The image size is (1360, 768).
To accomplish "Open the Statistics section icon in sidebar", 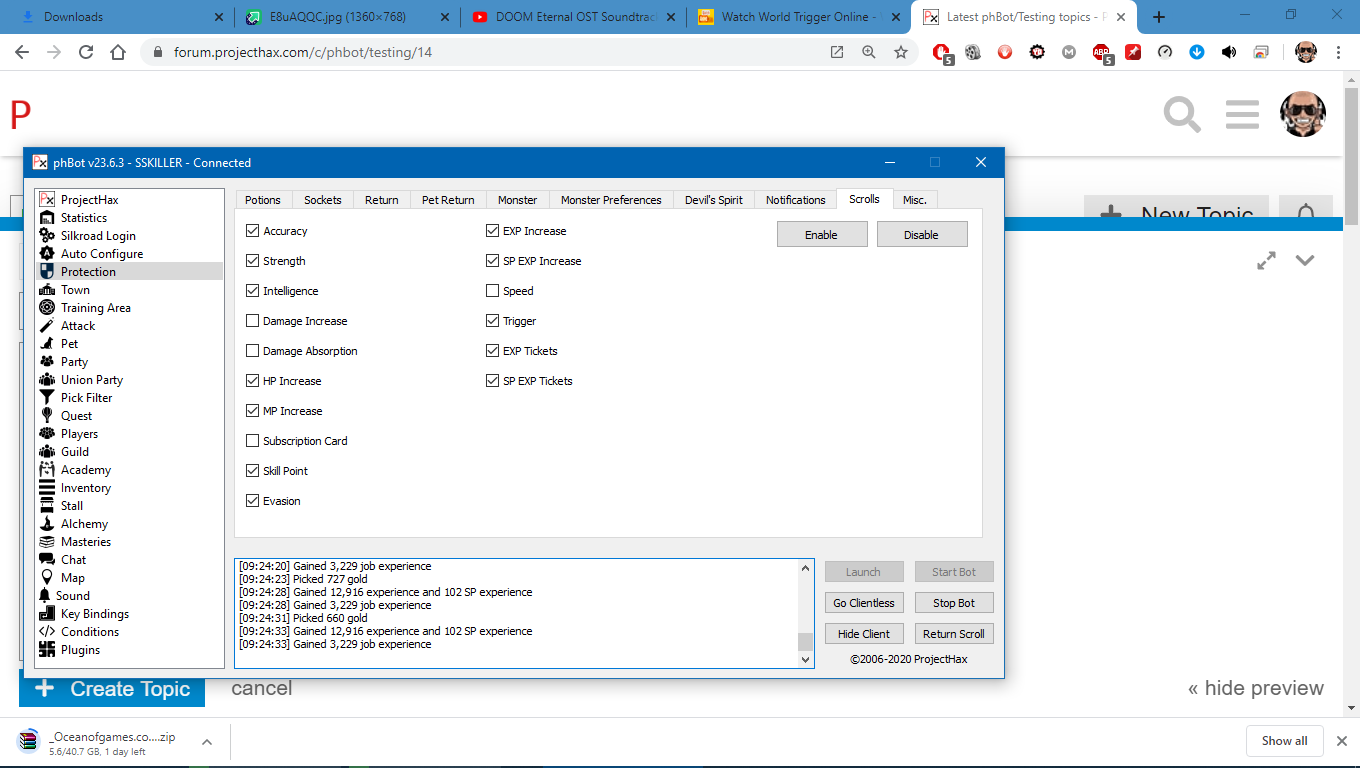I will pyautogui.click(x=47, y=218).
